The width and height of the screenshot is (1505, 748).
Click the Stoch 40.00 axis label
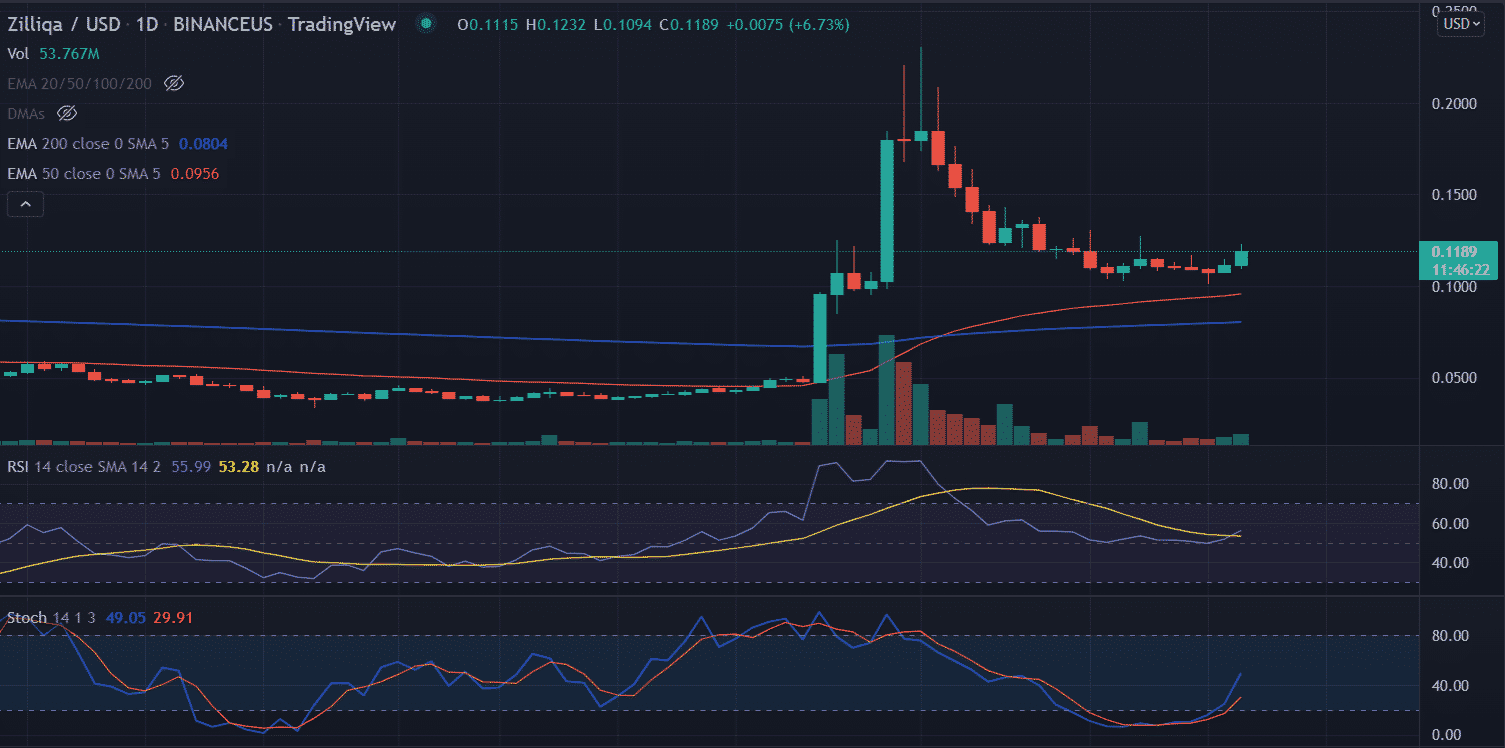pos(1449,686)
